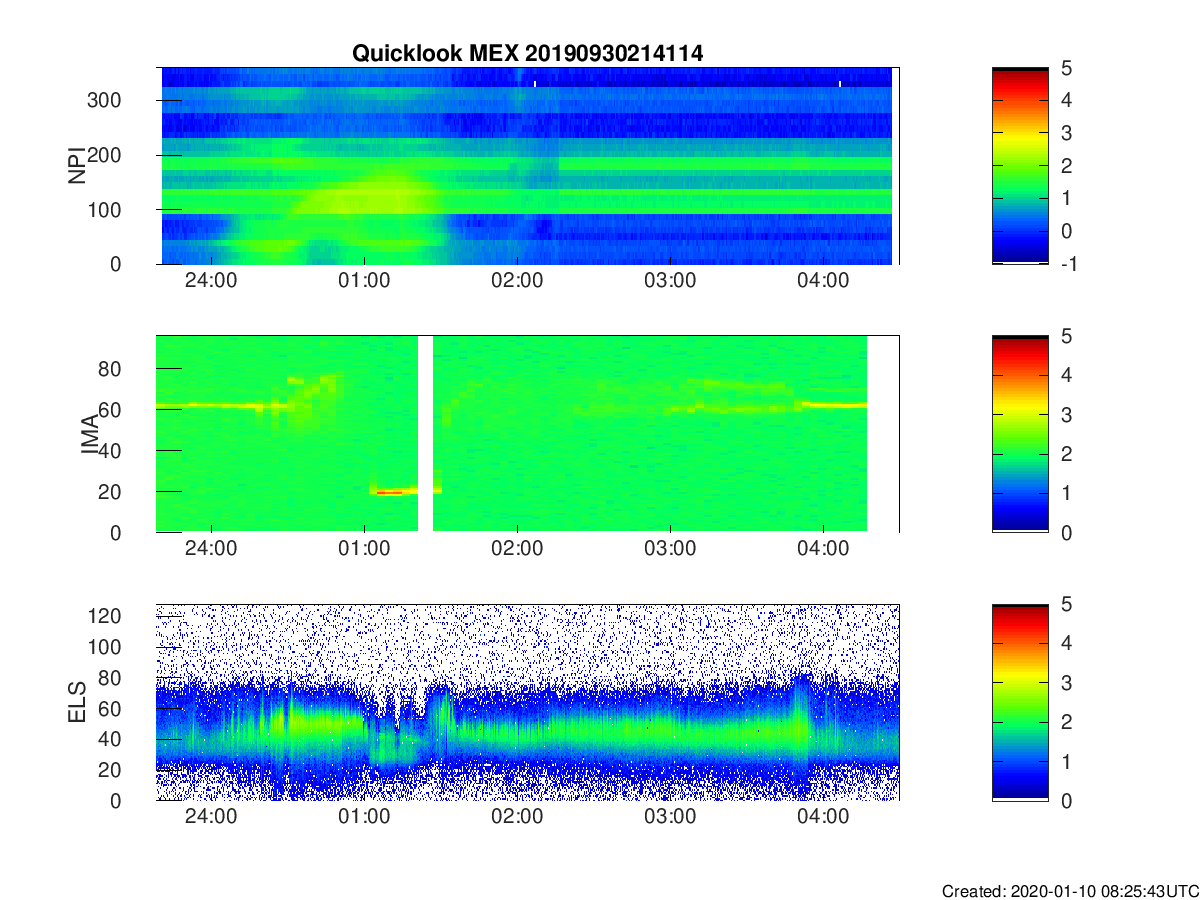Click the '24:00' tick under the NPI plot
The width and height of the screenshot is (1200, 900).
[211, 281]
